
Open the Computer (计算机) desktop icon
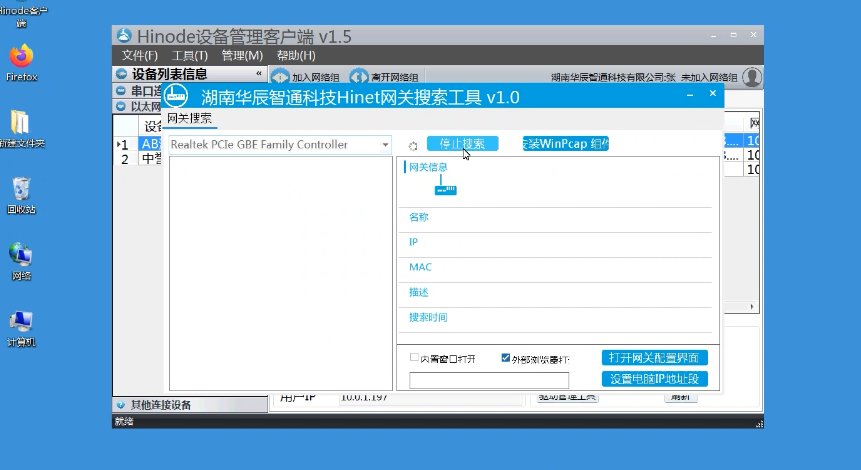click(21, 323)
